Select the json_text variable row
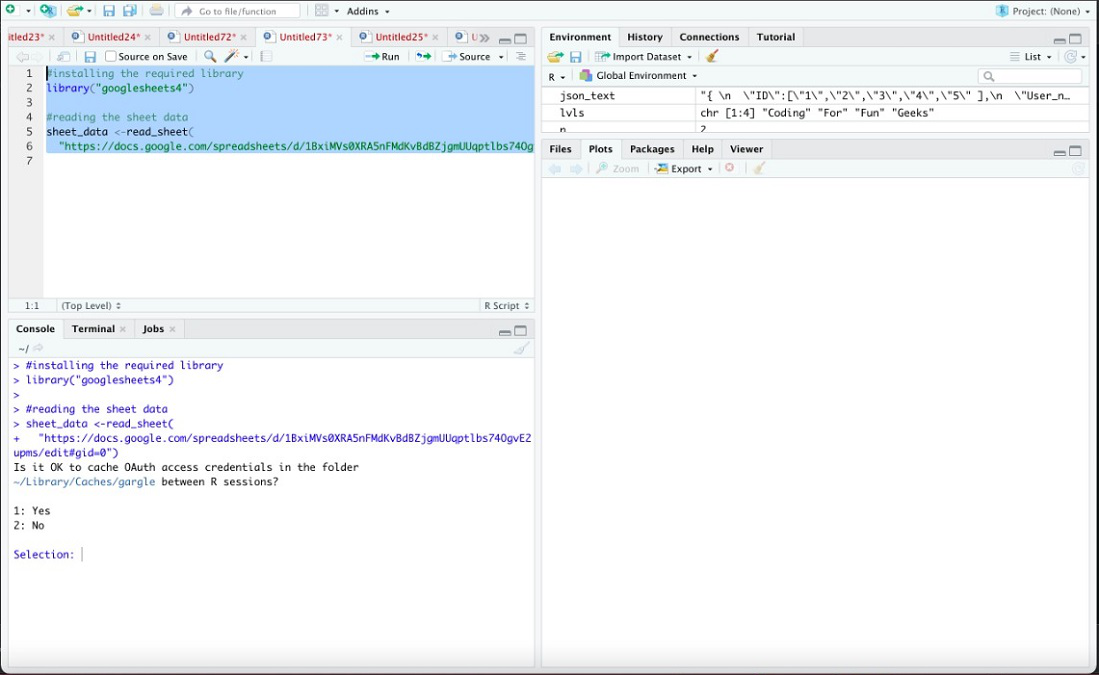This screenshot has height=675, width=1099. 815,96
